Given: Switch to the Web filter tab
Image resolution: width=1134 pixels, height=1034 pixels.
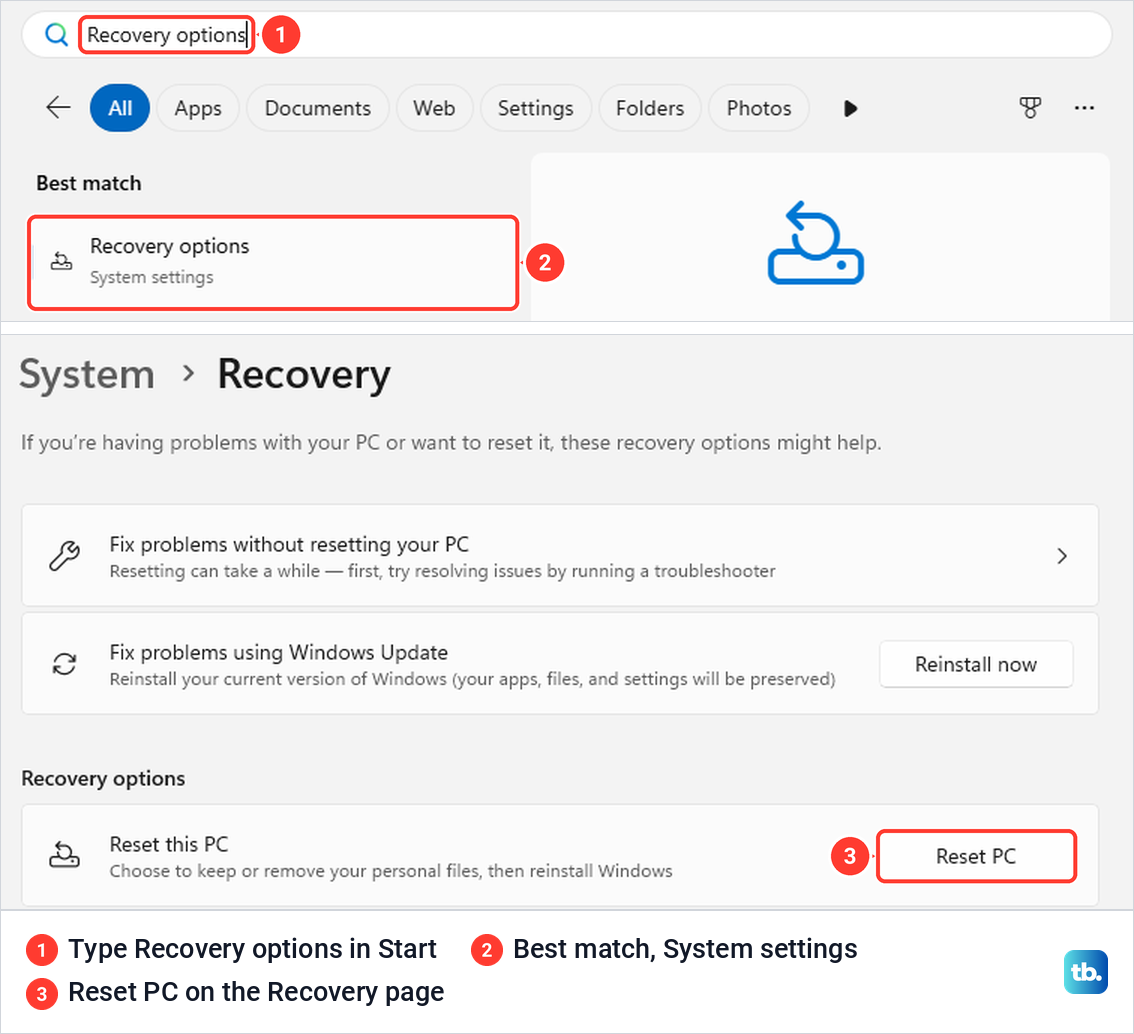Looking at the screenshot, I should coord(434,108).
